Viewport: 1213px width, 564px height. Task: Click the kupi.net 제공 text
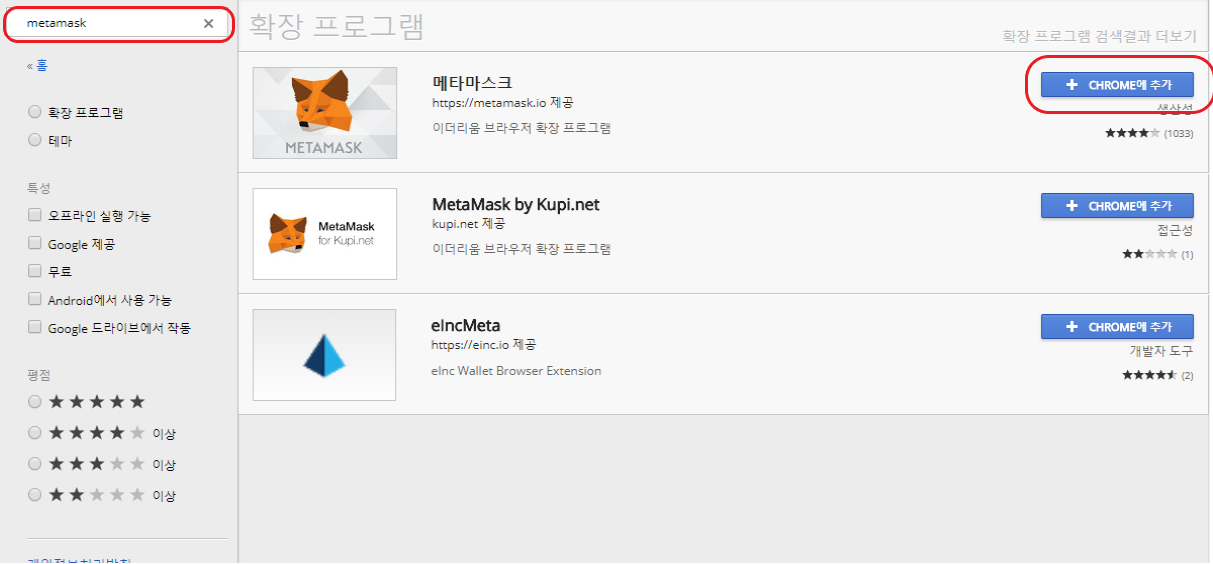(x=469, y=224)
